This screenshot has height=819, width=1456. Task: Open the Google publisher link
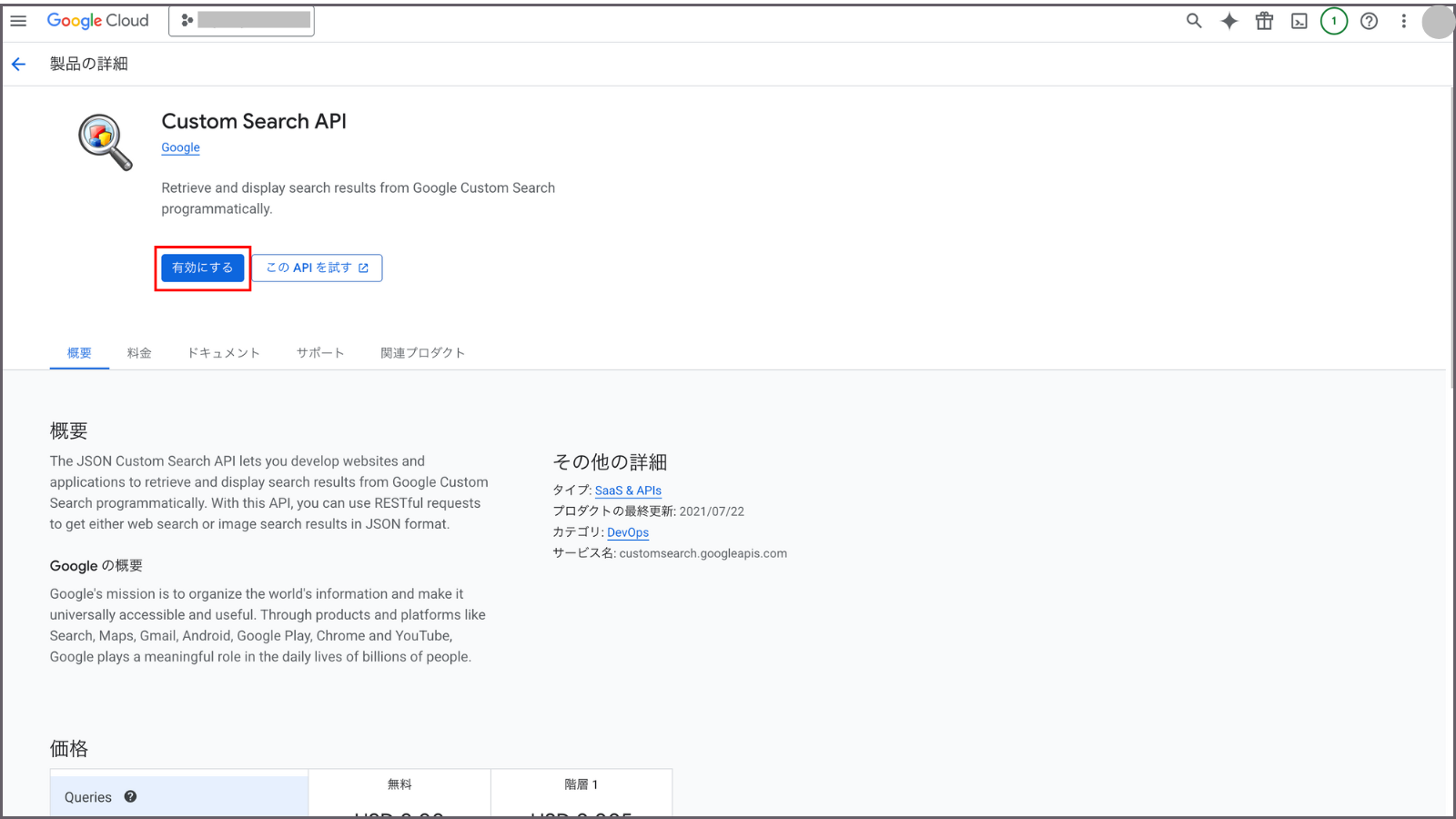pos(180,147)
